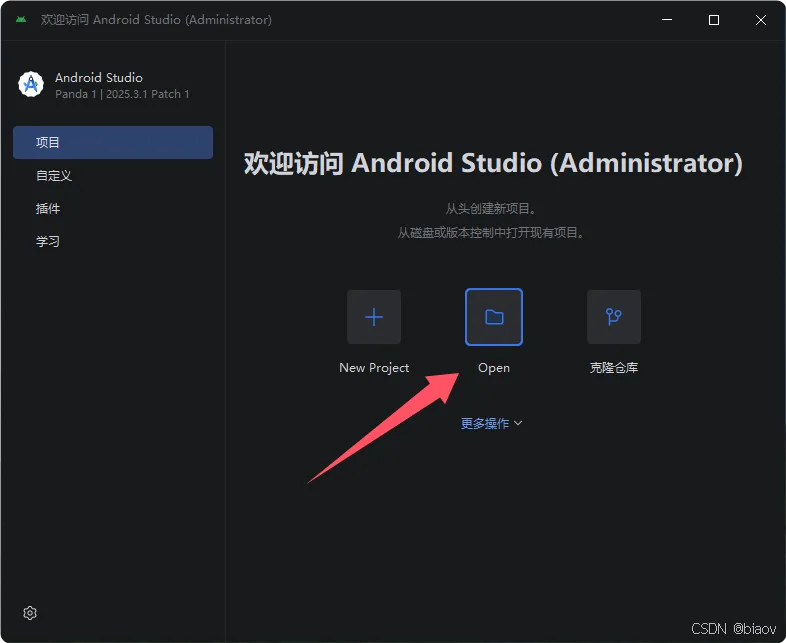Open settings gear at bottom left
Image resolution: width=786 pixels, height=643 pixels.
pyautogui.click(x=30, y=613)
